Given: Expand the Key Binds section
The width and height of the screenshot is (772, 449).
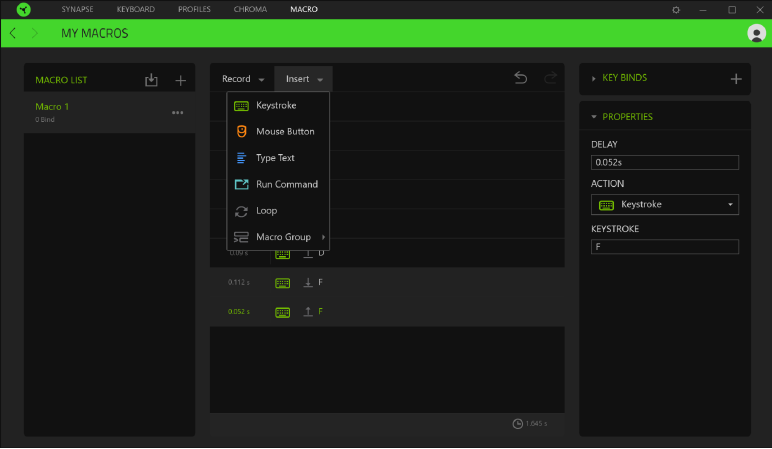Looking at the screenshot, I should [593, 78].
